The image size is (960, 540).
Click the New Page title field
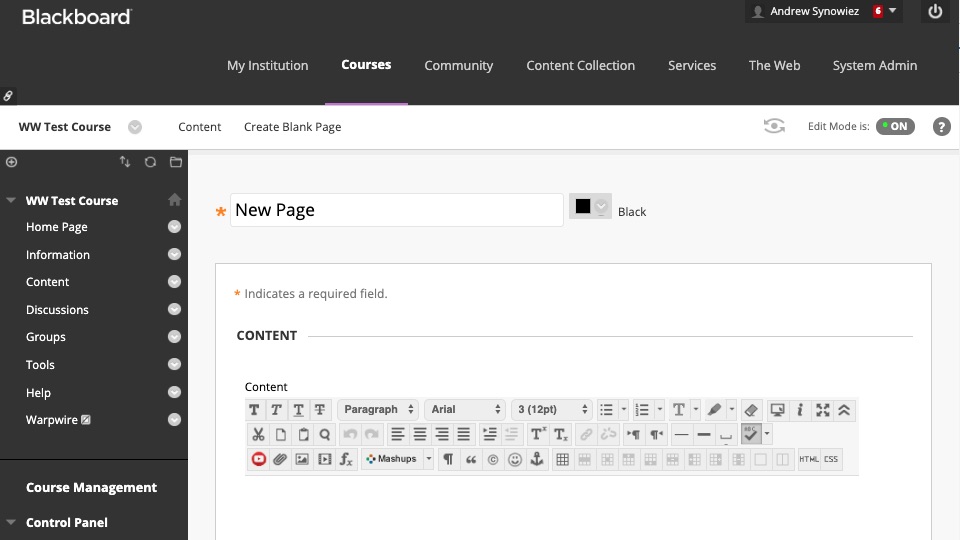[x=397, y=210]
